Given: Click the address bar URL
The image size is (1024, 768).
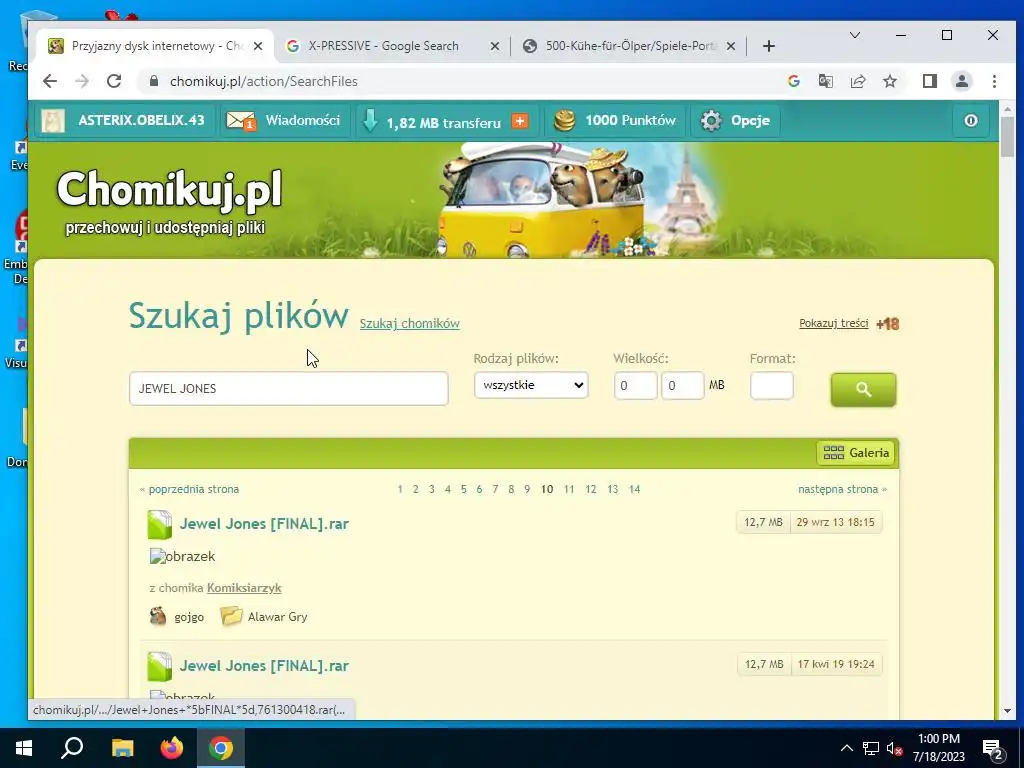Looking at the screenshot, I should [263, 81].
